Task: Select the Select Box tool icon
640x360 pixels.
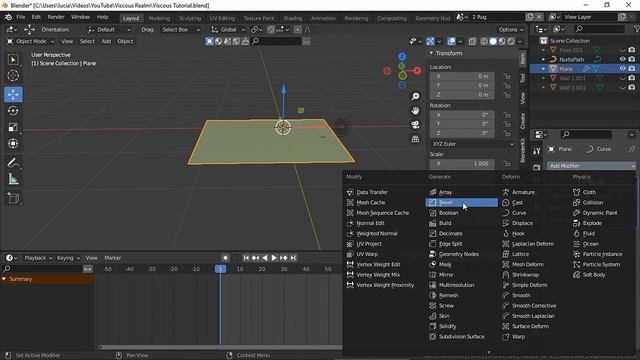Action: [x=13, y=60]
